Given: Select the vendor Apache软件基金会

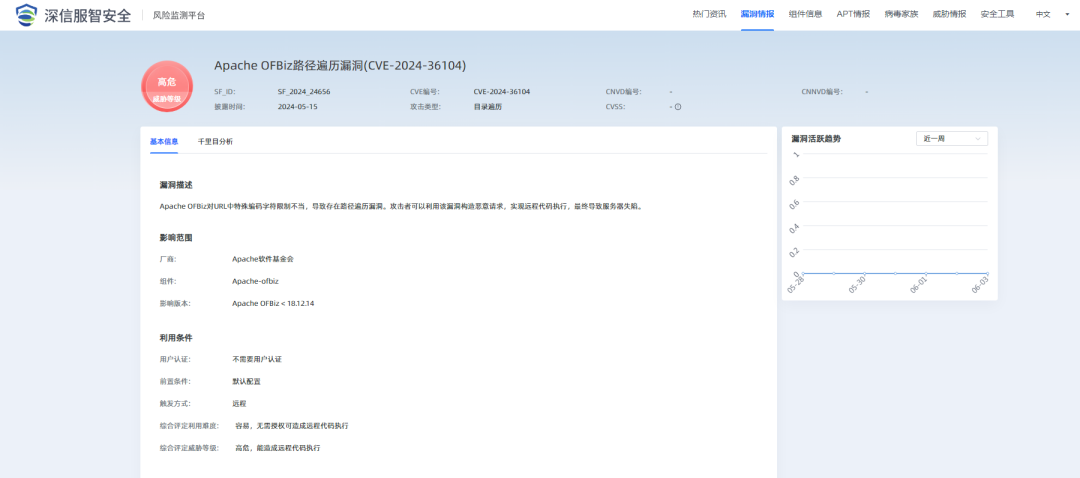Looking at the screenshot, I should pyautogui.click(x=263, y=259).
